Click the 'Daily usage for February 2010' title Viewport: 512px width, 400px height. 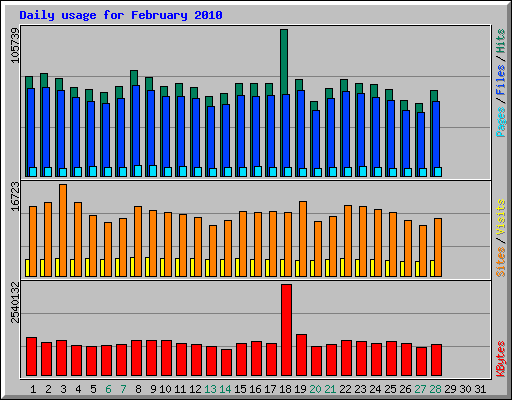point(121,15)
